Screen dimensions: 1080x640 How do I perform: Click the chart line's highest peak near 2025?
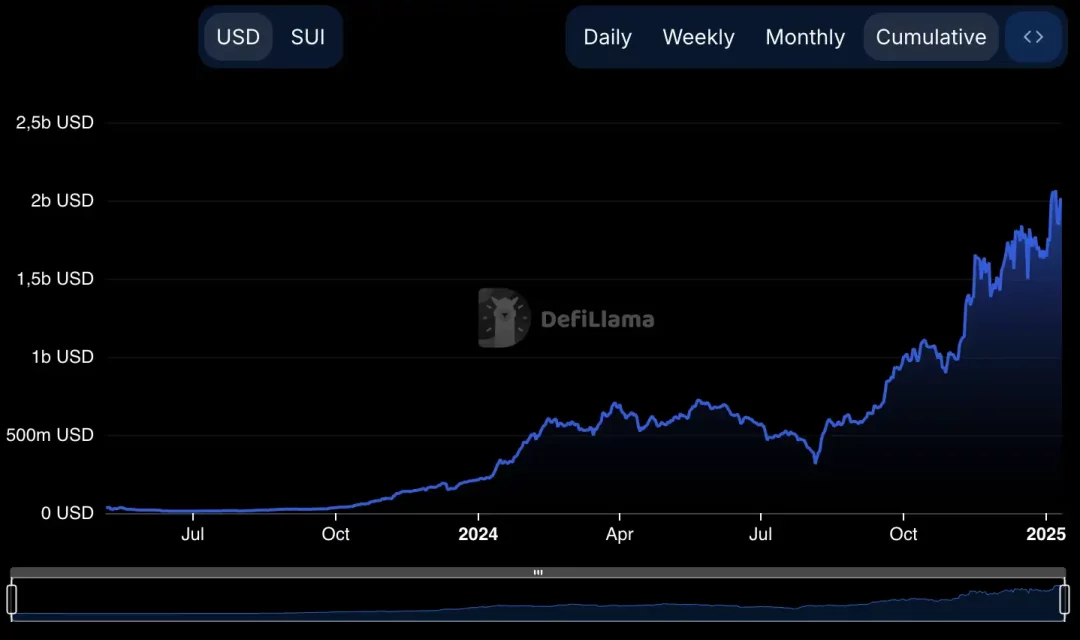point(1054,192)
